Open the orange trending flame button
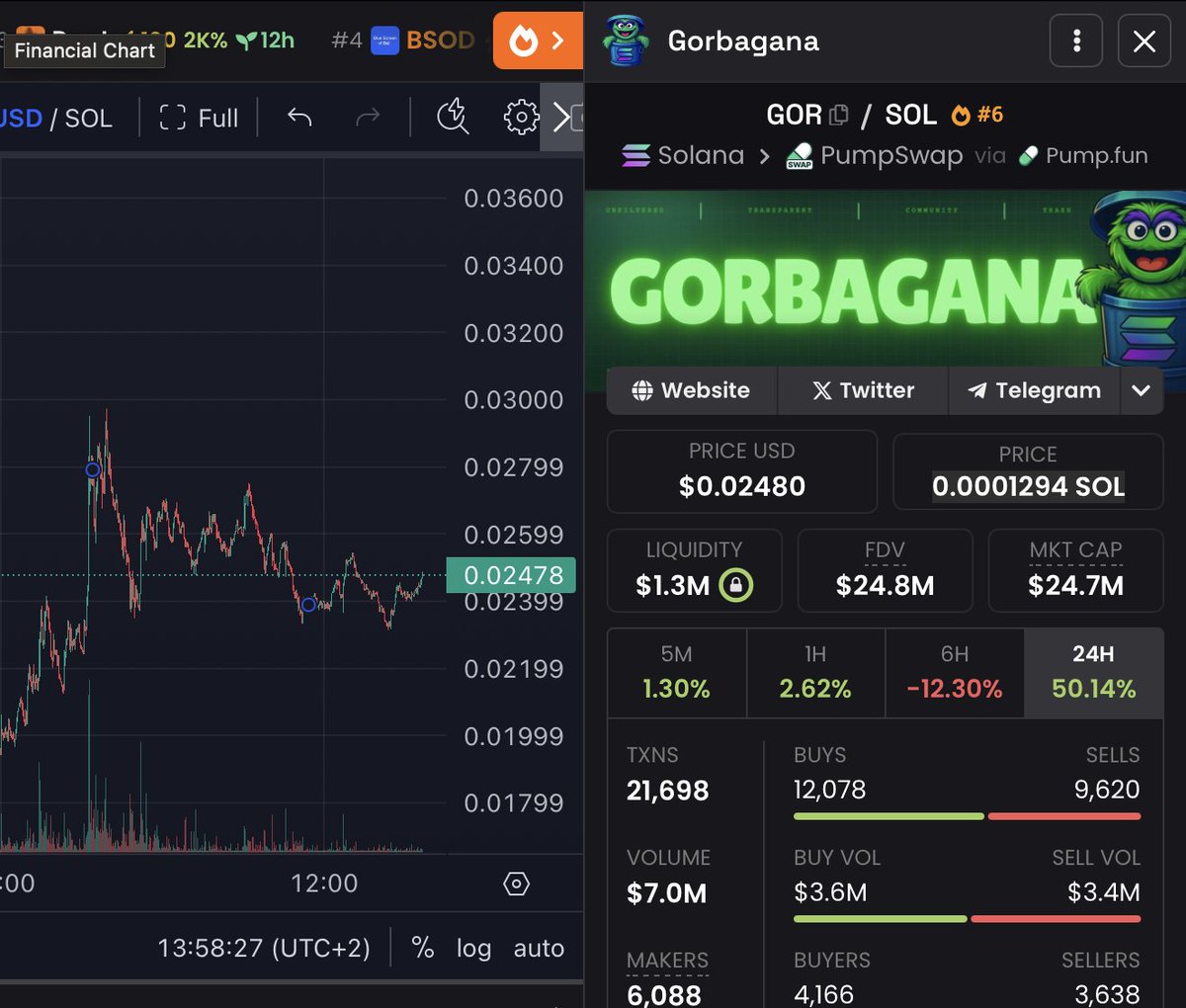Screen dimensions: 1186x1008 [x=538, y=41]
